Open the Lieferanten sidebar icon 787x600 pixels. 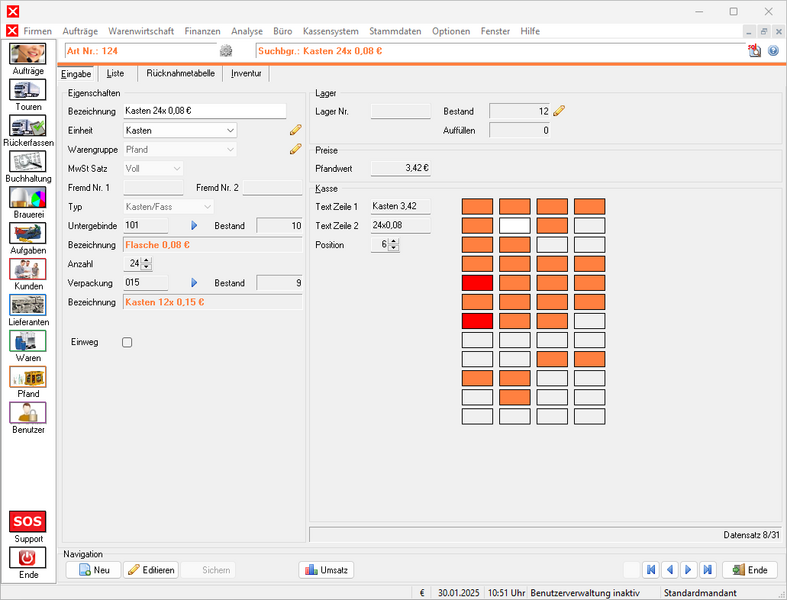click(x=28, y=305)
